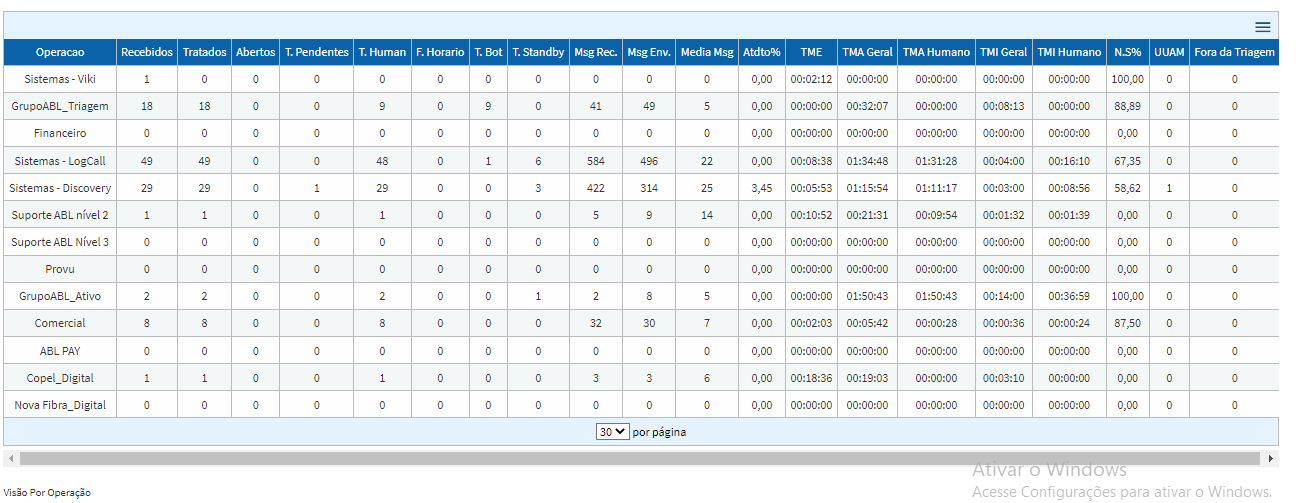The image size is (1298, 503).
Task: Click the Msg Env. column header
Action: pos(649,52)
